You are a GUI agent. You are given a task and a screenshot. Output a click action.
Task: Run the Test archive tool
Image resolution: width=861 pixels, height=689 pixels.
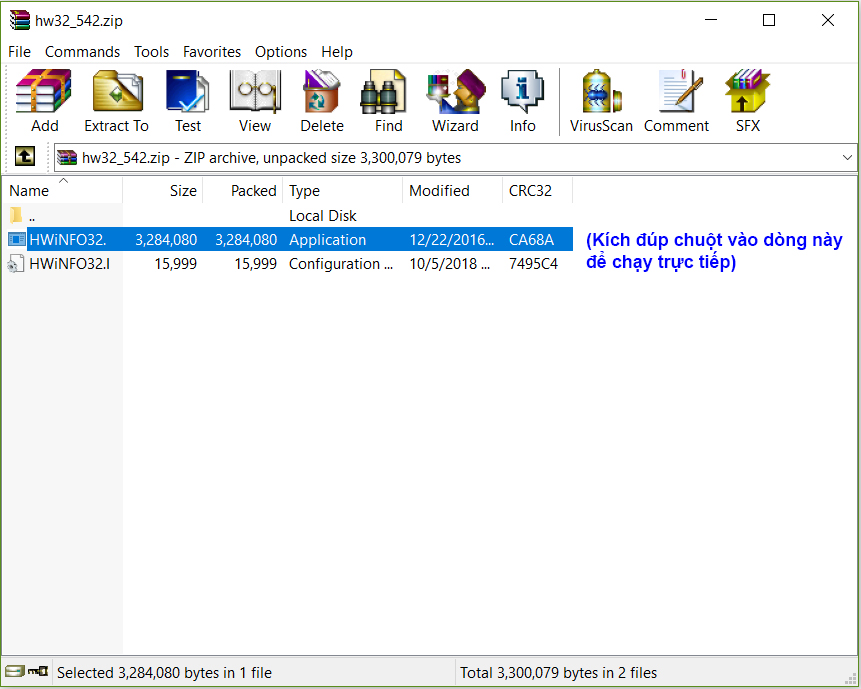[188, 100]
